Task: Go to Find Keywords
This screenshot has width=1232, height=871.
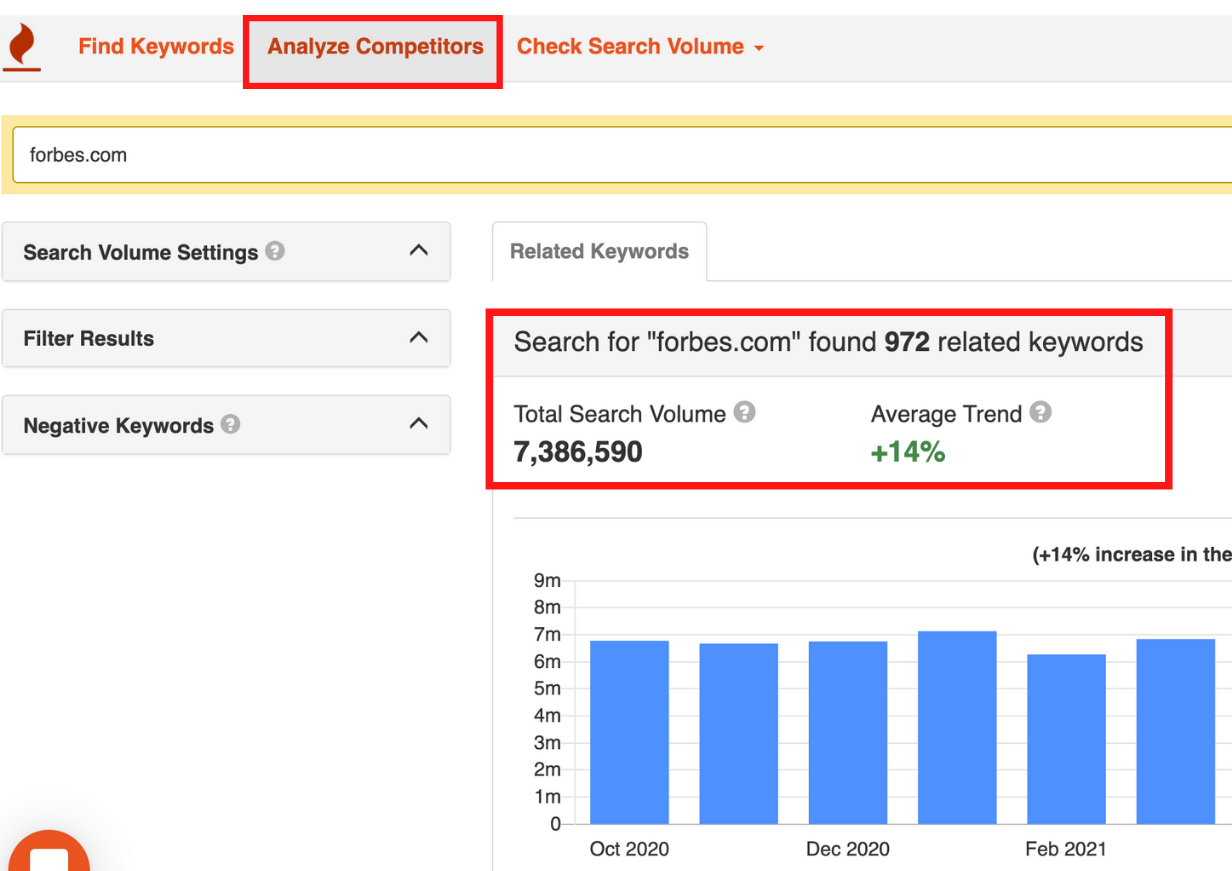Action: coord(156,46)
